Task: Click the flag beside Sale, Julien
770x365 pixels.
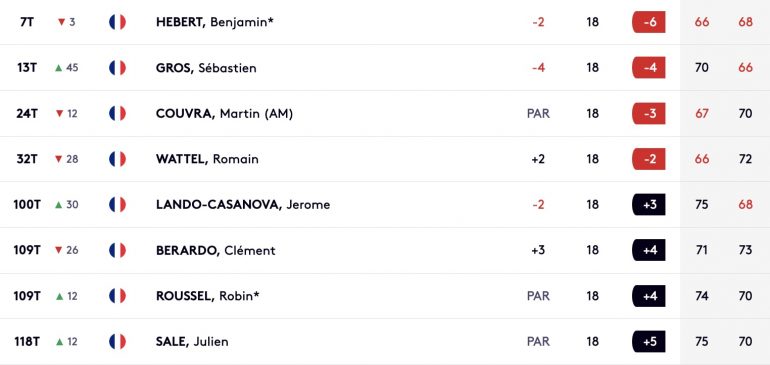Action: (117, 341)
